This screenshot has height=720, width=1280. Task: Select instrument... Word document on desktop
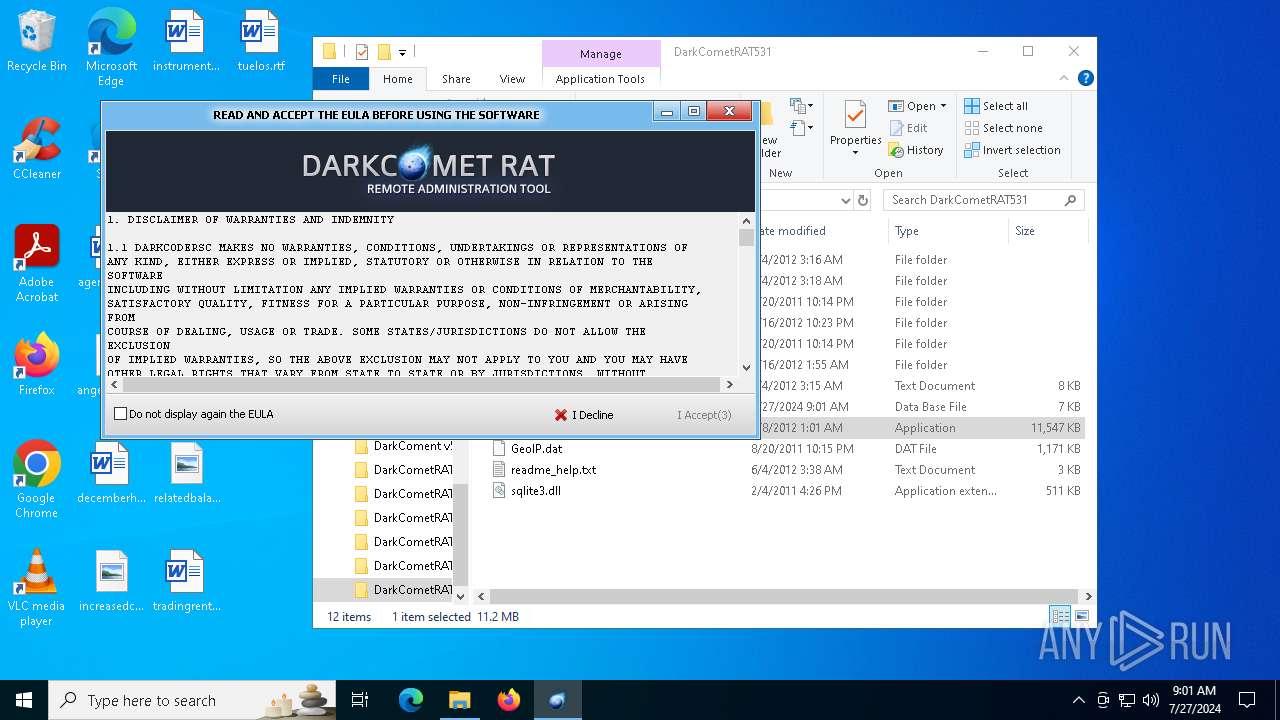click(x=186, y=41)
